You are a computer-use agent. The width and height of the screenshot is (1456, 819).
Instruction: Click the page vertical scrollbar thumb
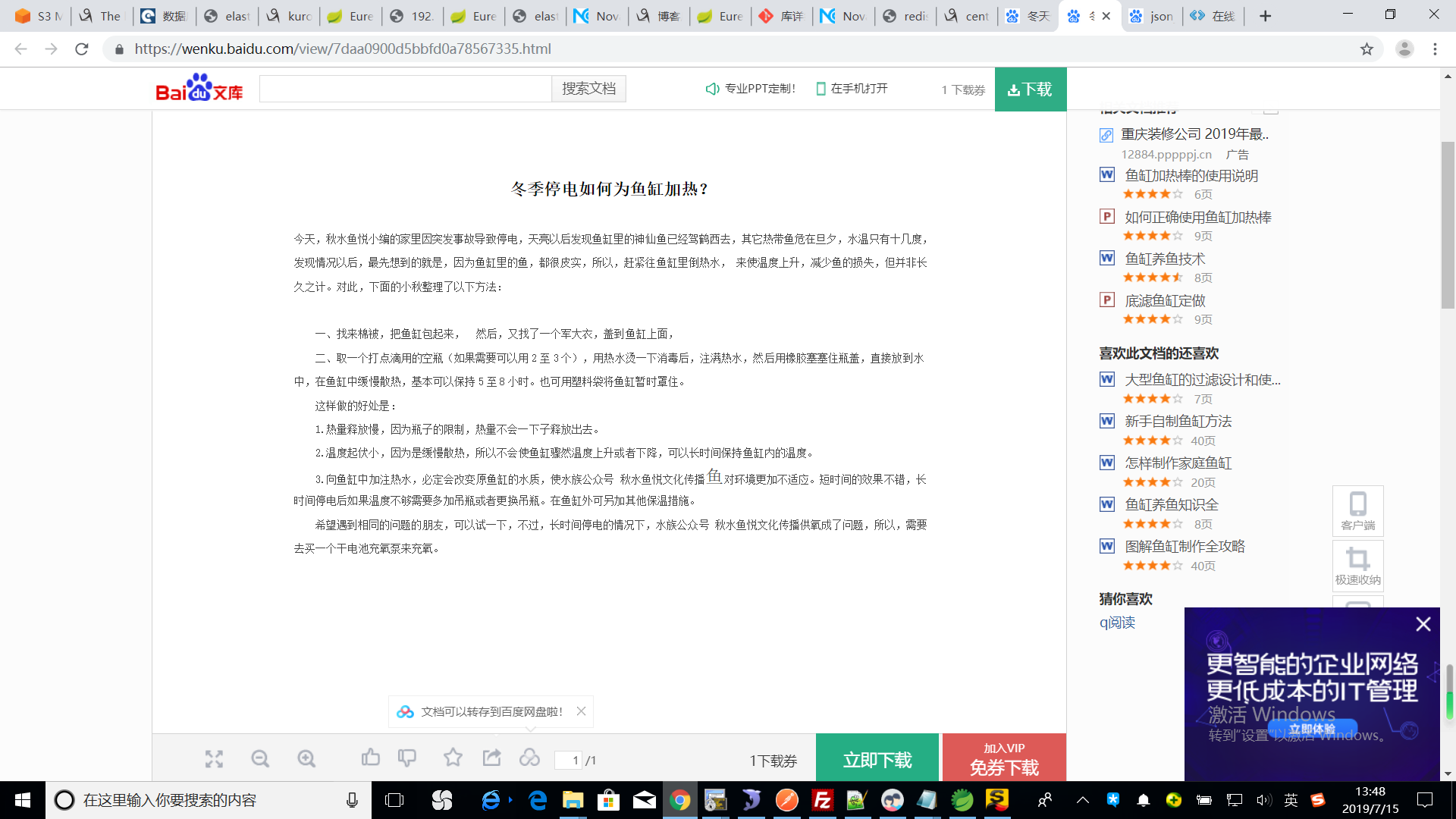1448,224
